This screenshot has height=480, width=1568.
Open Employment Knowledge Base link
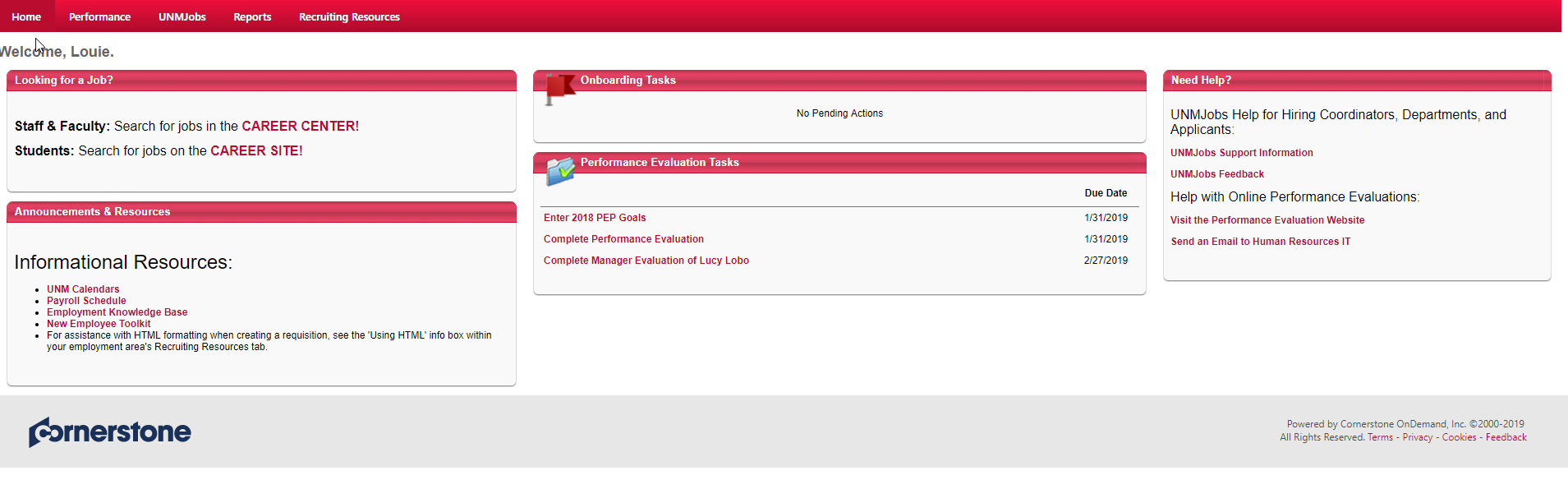coord(117,312)
